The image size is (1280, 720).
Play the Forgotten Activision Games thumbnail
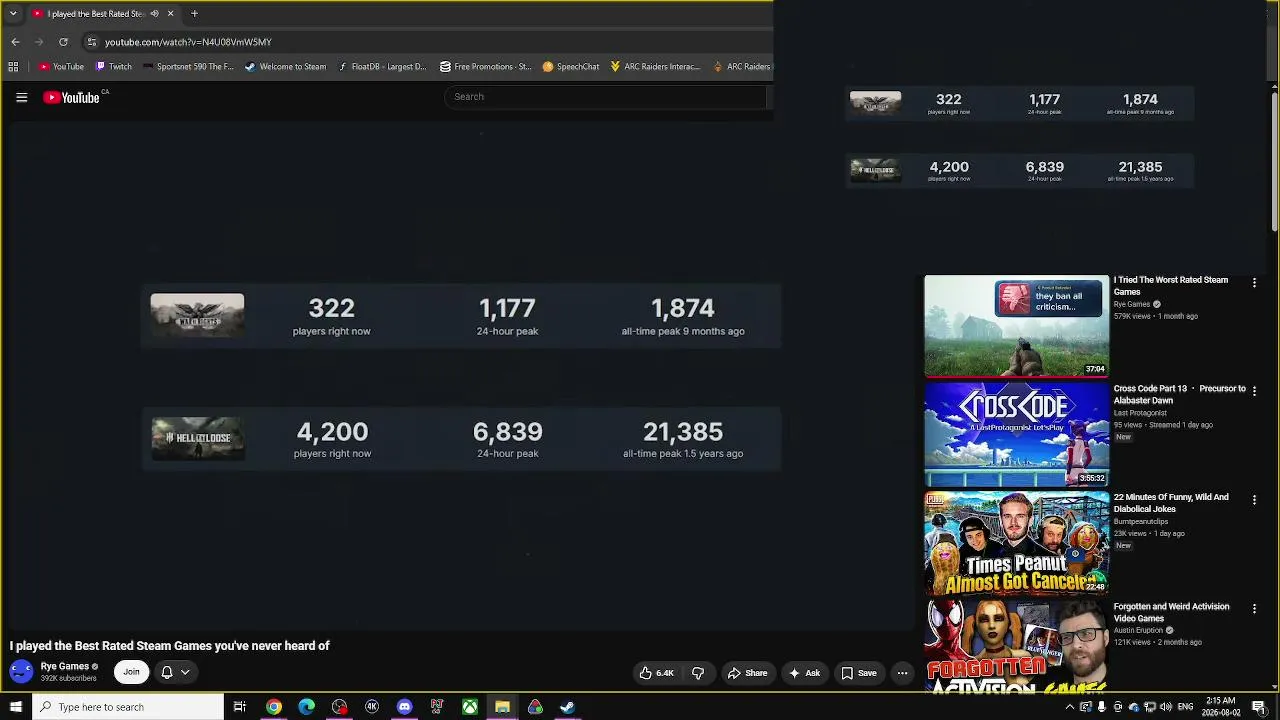tap(1017, 646)
